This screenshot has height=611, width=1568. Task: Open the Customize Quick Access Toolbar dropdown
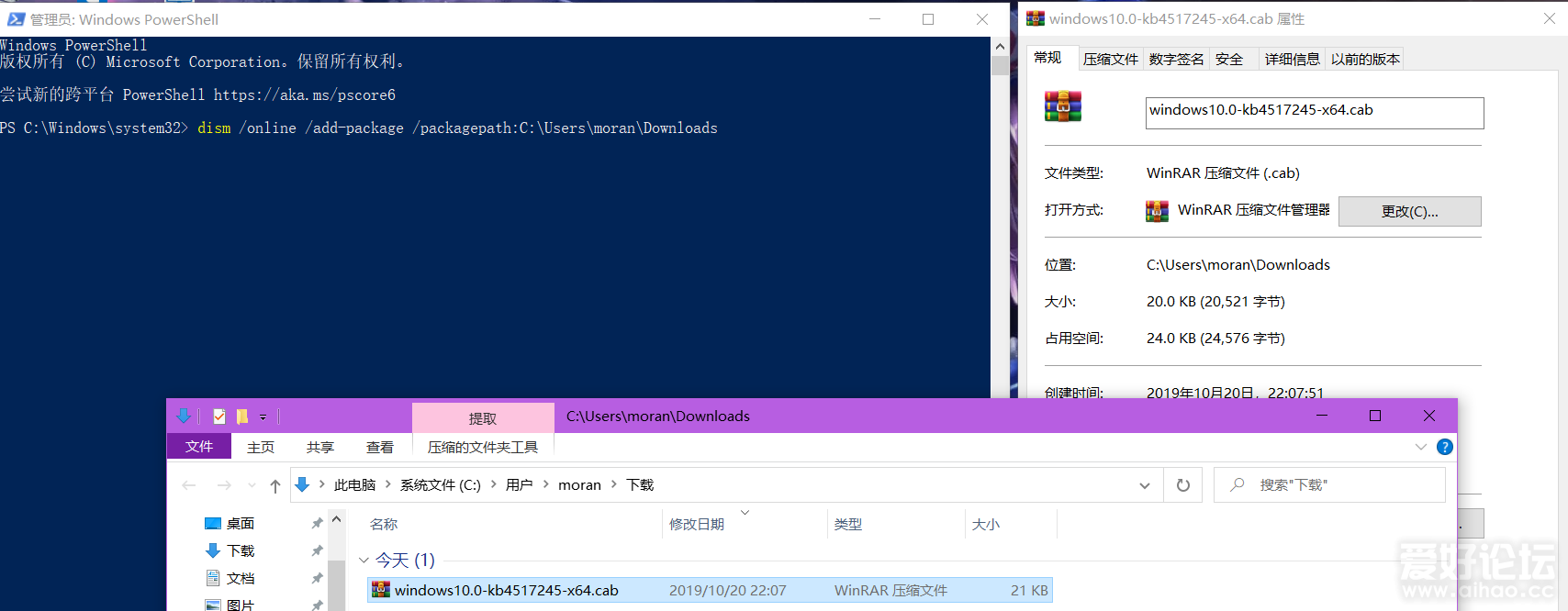pos(263,417)
